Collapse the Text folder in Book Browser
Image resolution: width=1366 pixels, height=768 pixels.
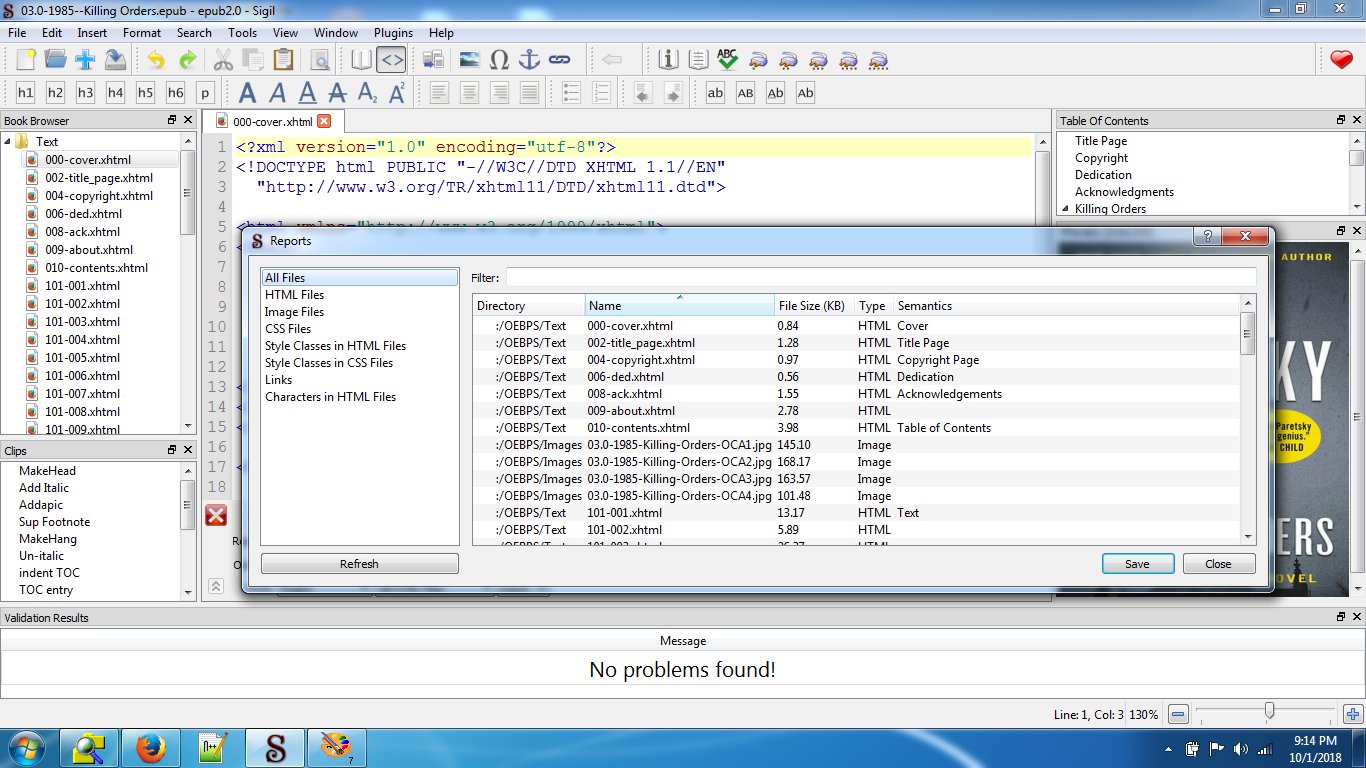coord(8,141)
